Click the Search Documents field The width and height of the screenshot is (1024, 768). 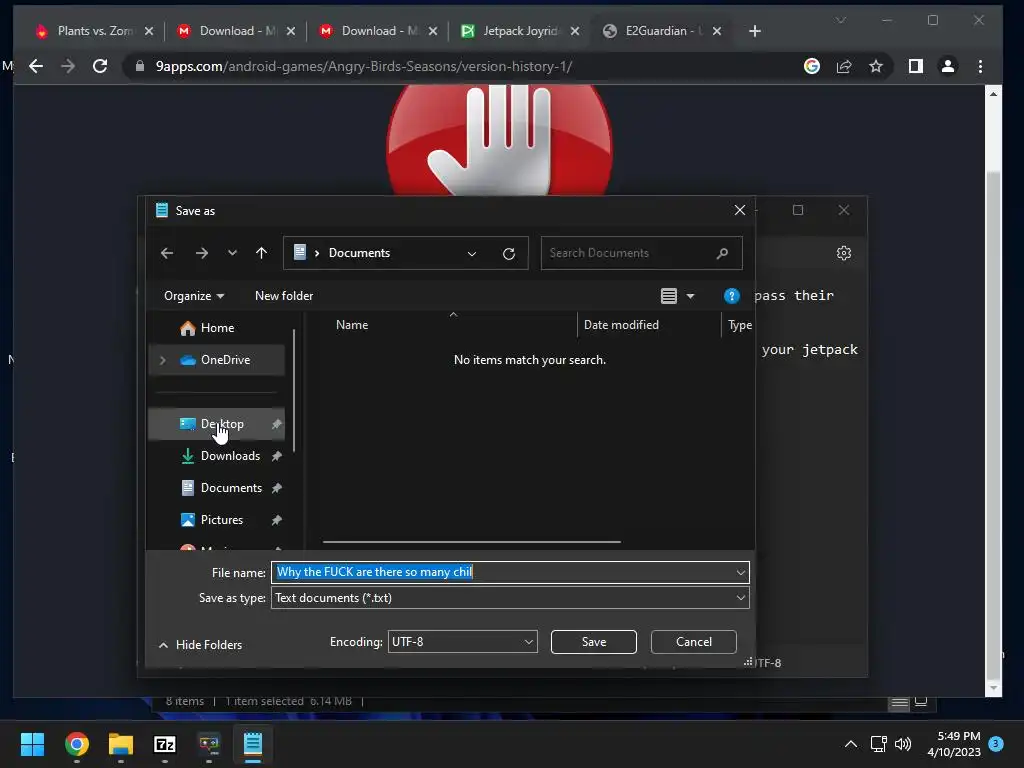tap(641, 253)
